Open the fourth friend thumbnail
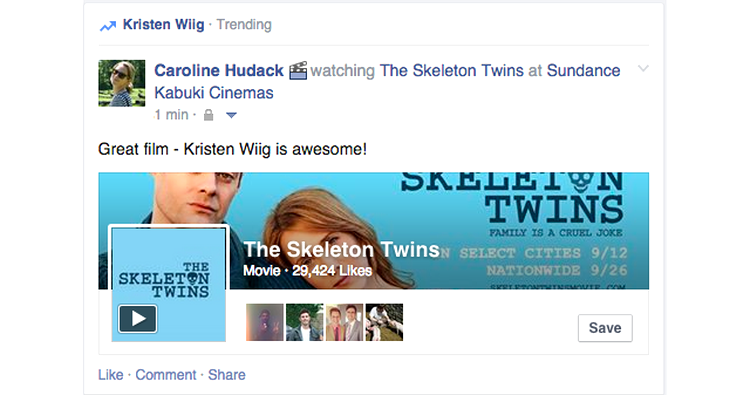Image resolution: width=750 pixels, height=395 pixels. click(384, 322)
